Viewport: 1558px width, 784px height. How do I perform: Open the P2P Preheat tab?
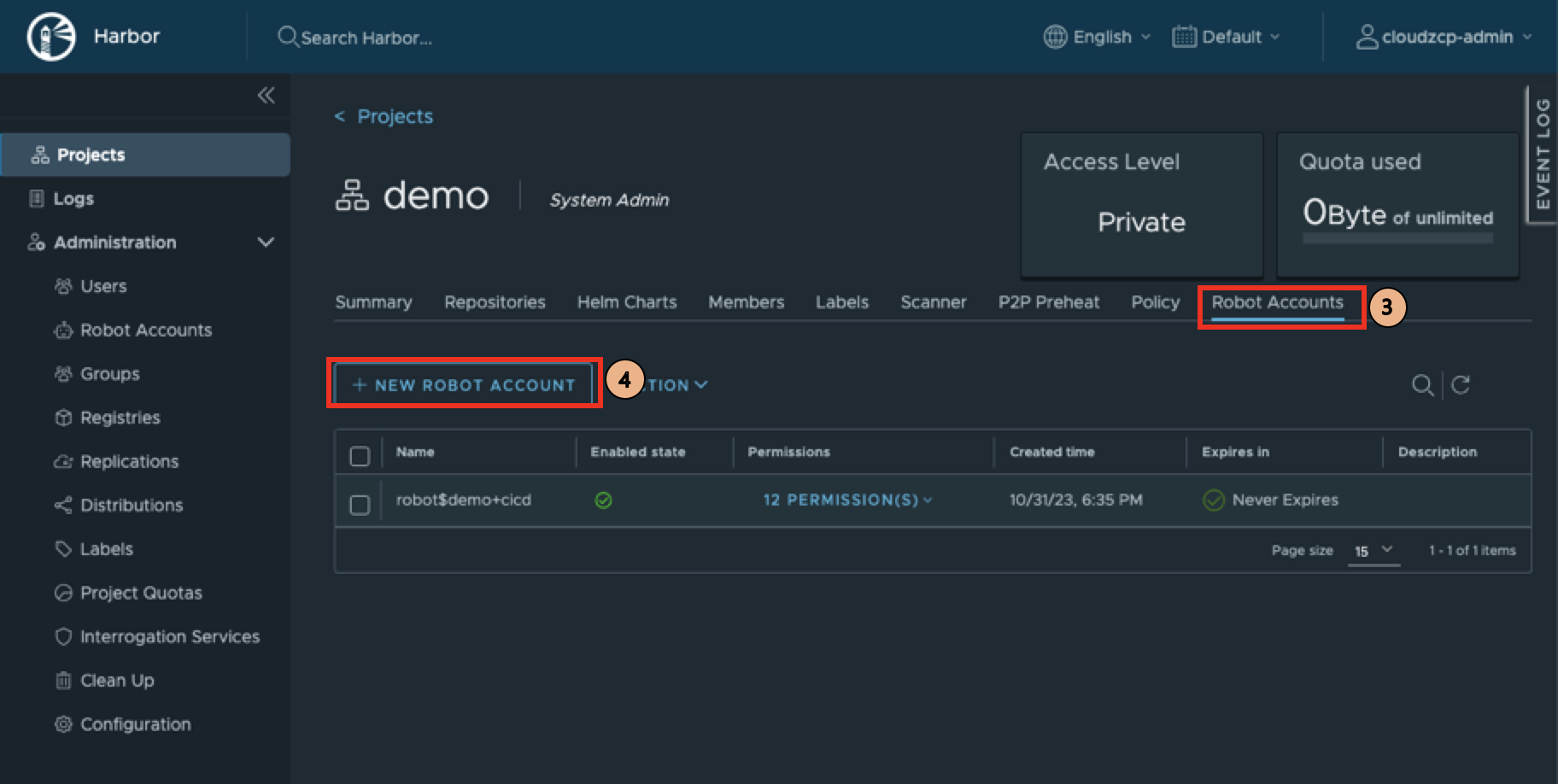tap(1049, 302)
